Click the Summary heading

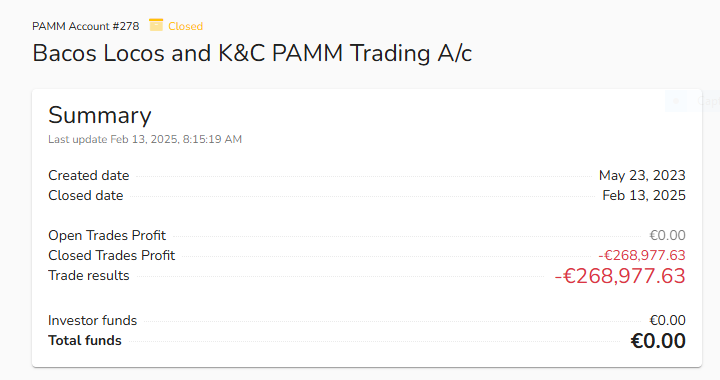point(100,115)
